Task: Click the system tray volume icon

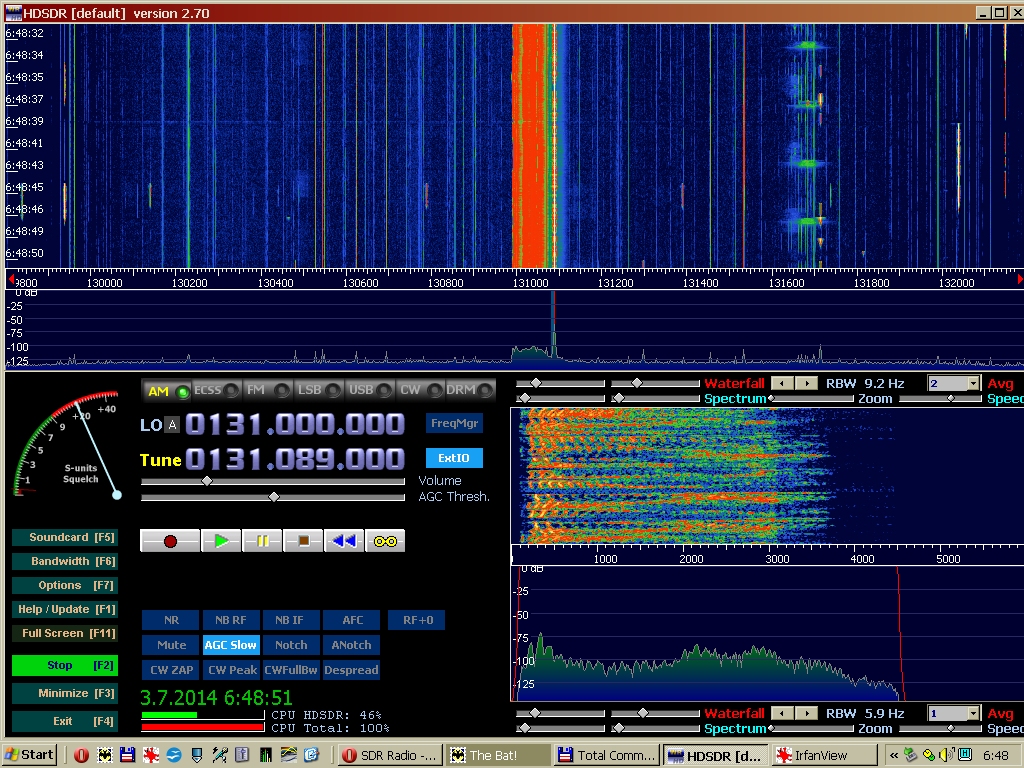Action: (945, 756)
